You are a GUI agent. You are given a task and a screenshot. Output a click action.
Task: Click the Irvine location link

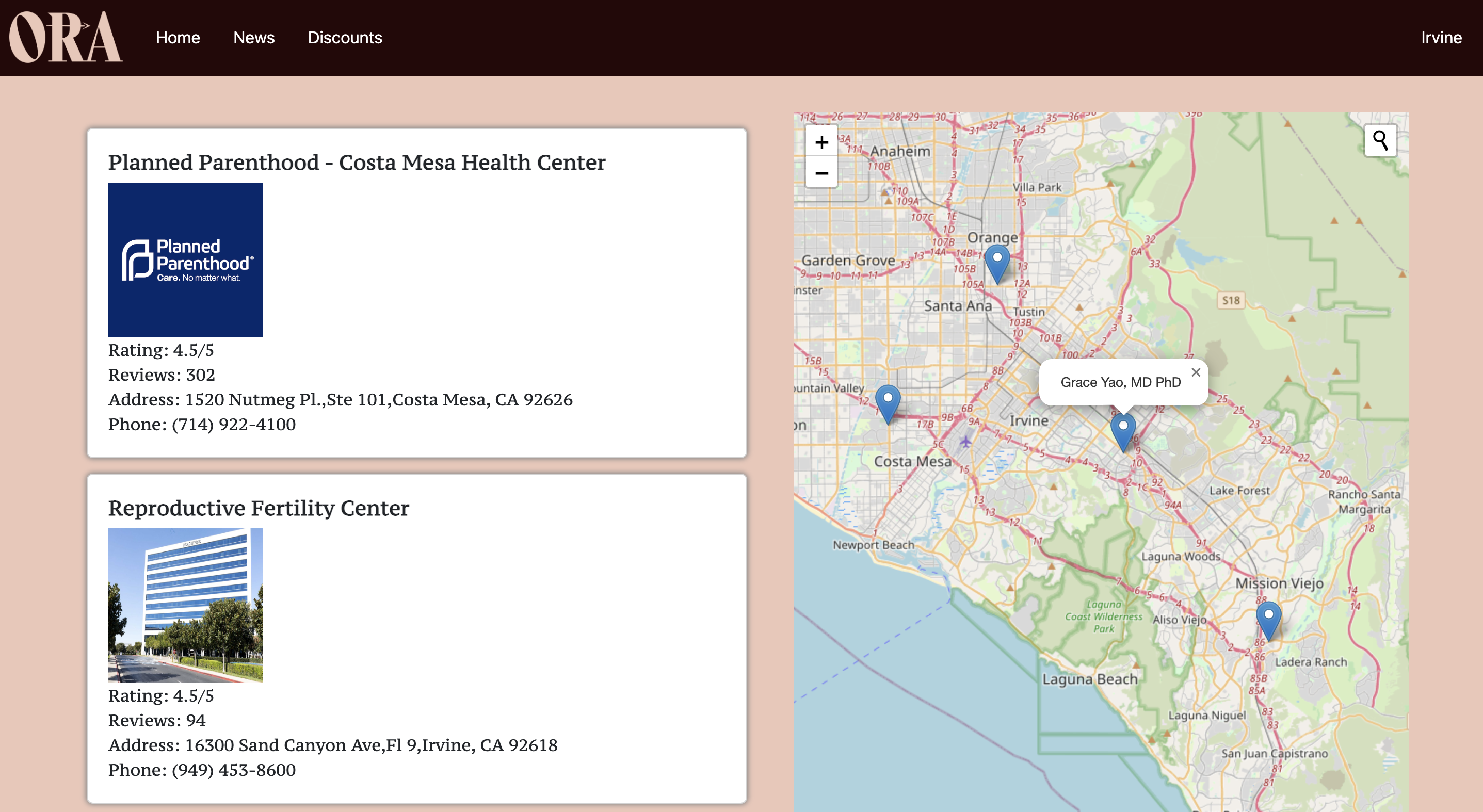[1441, 38]
